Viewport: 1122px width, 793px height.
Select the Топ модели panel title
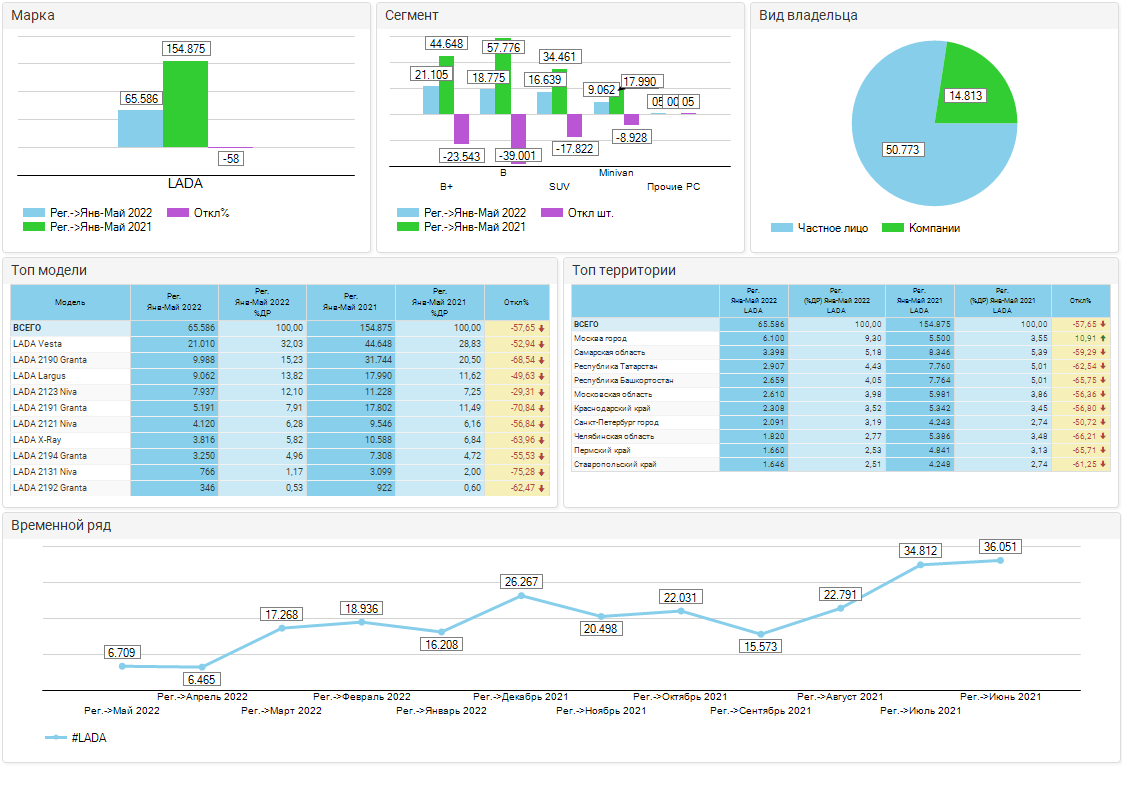click(49, 270)
